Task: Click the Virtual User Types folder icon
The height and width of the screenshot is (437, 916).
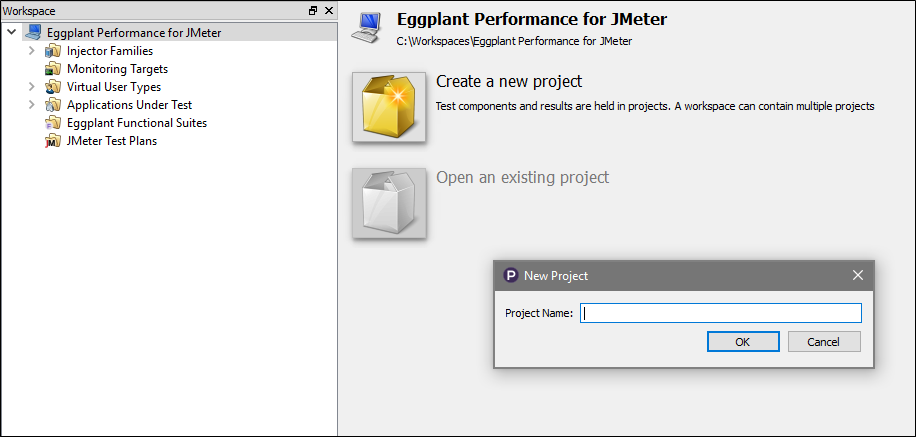Action: tap(53, 87)
